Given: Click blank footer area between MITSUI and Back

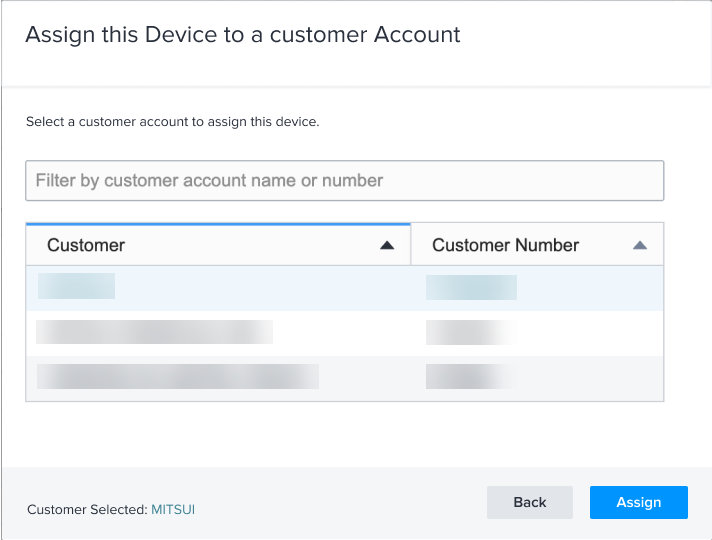Looking at the screenshot, I should [x=340, y=505].
